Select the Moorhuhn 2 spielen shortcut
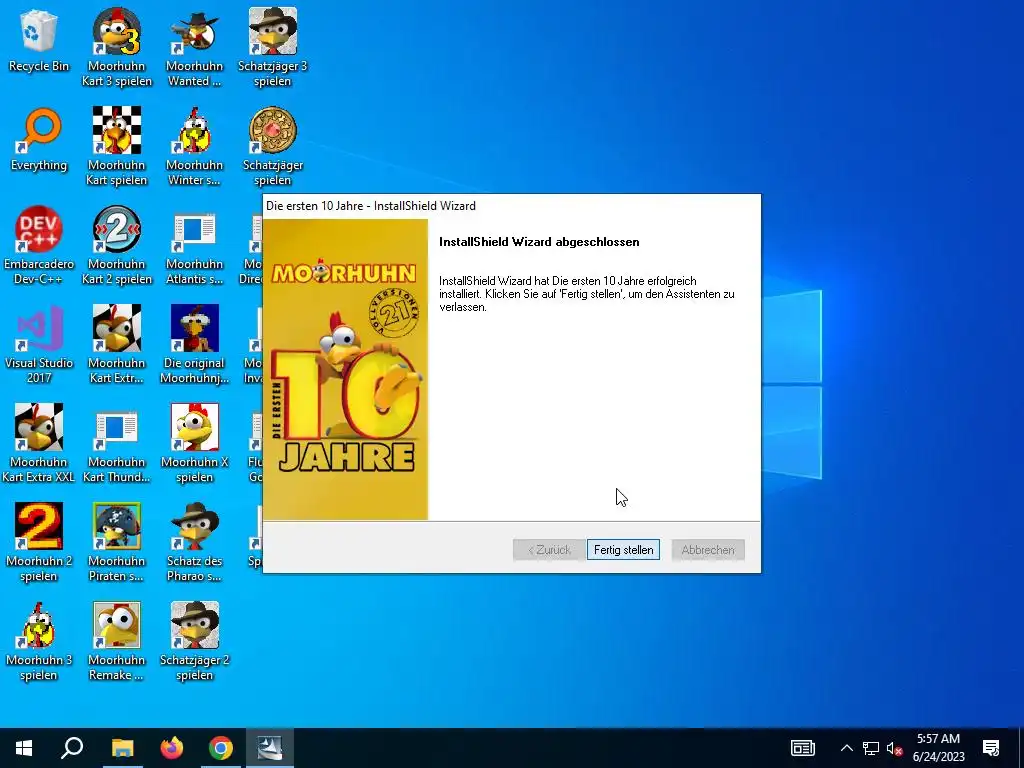This screenshot has width=1024, height=768. coord(39,543)
